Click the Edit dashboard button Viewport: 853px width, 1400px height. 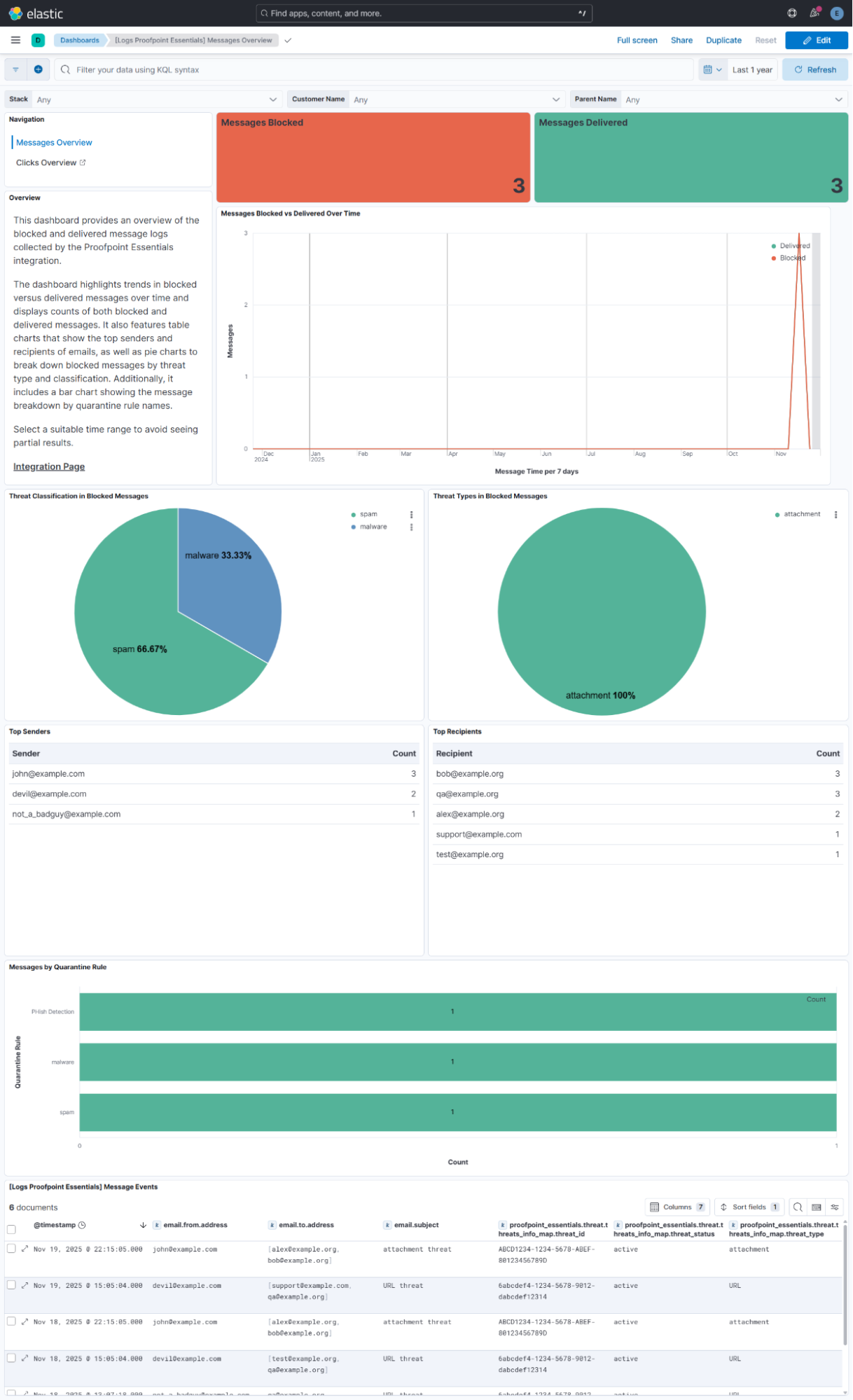tap(817, 40)
